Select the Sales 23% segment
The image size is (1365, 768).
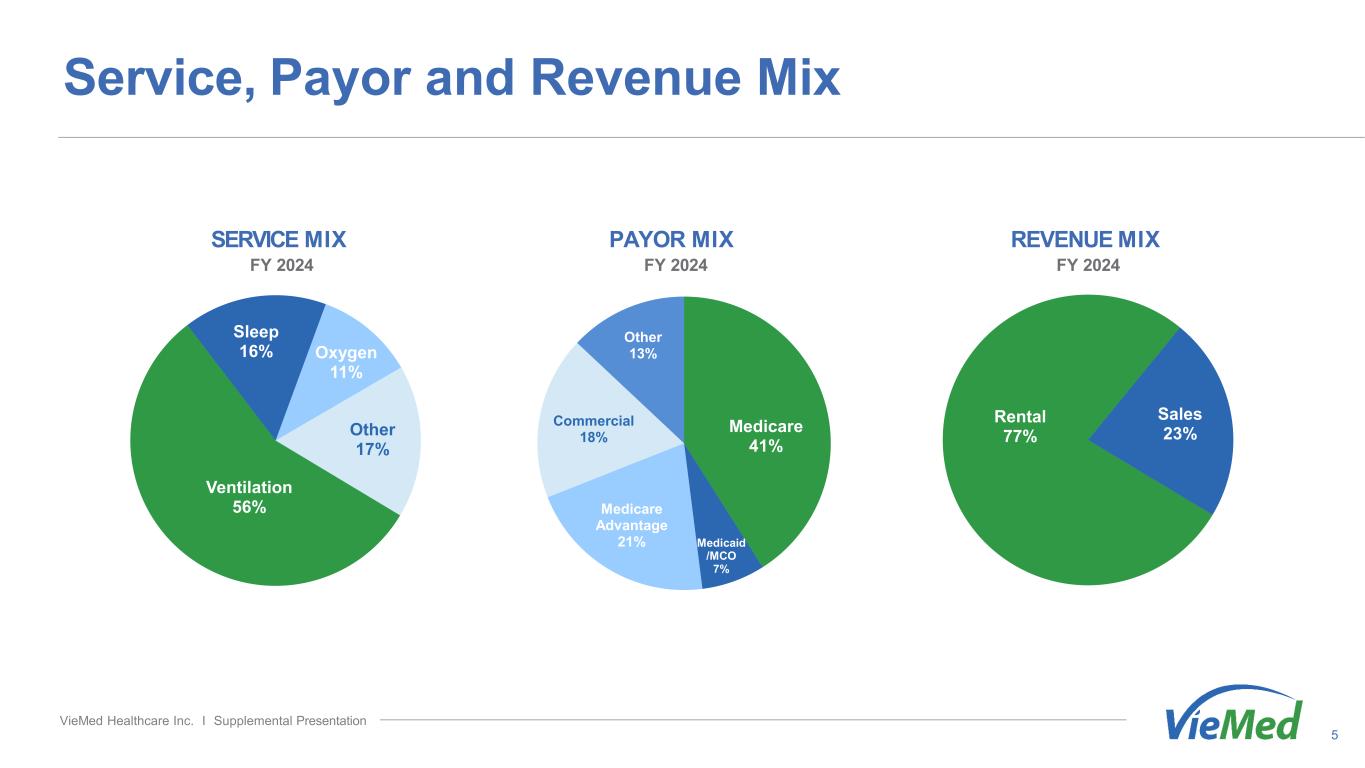(x=1180, y=423)
